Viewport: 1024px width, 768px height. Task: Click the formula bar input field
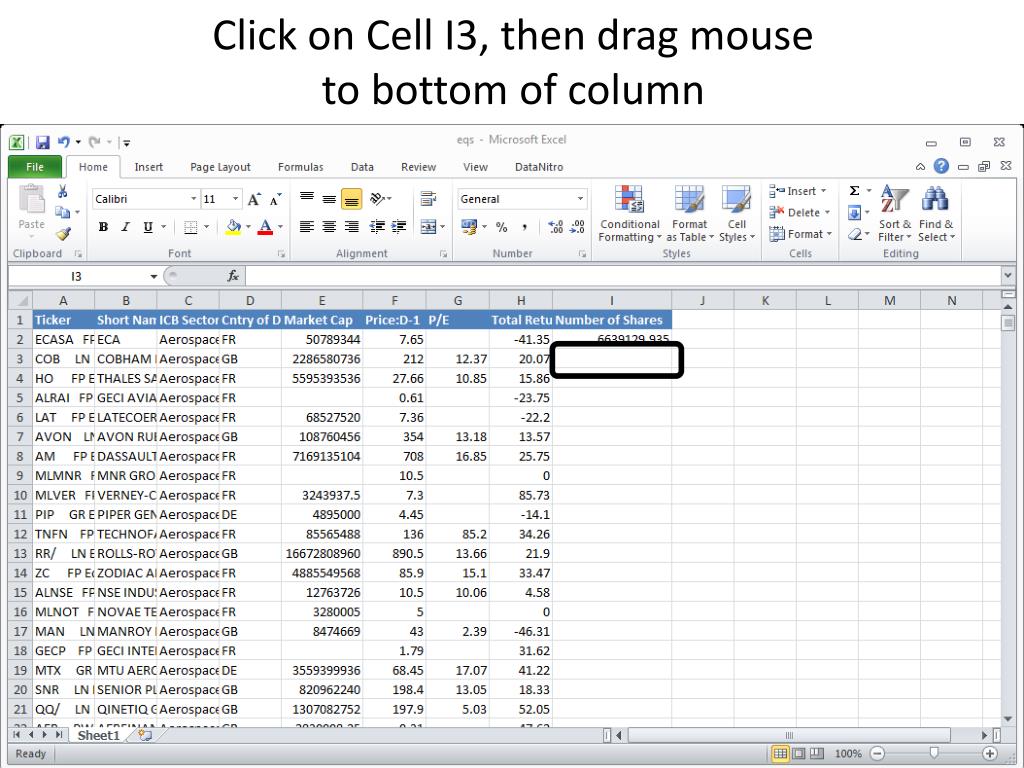623,276
